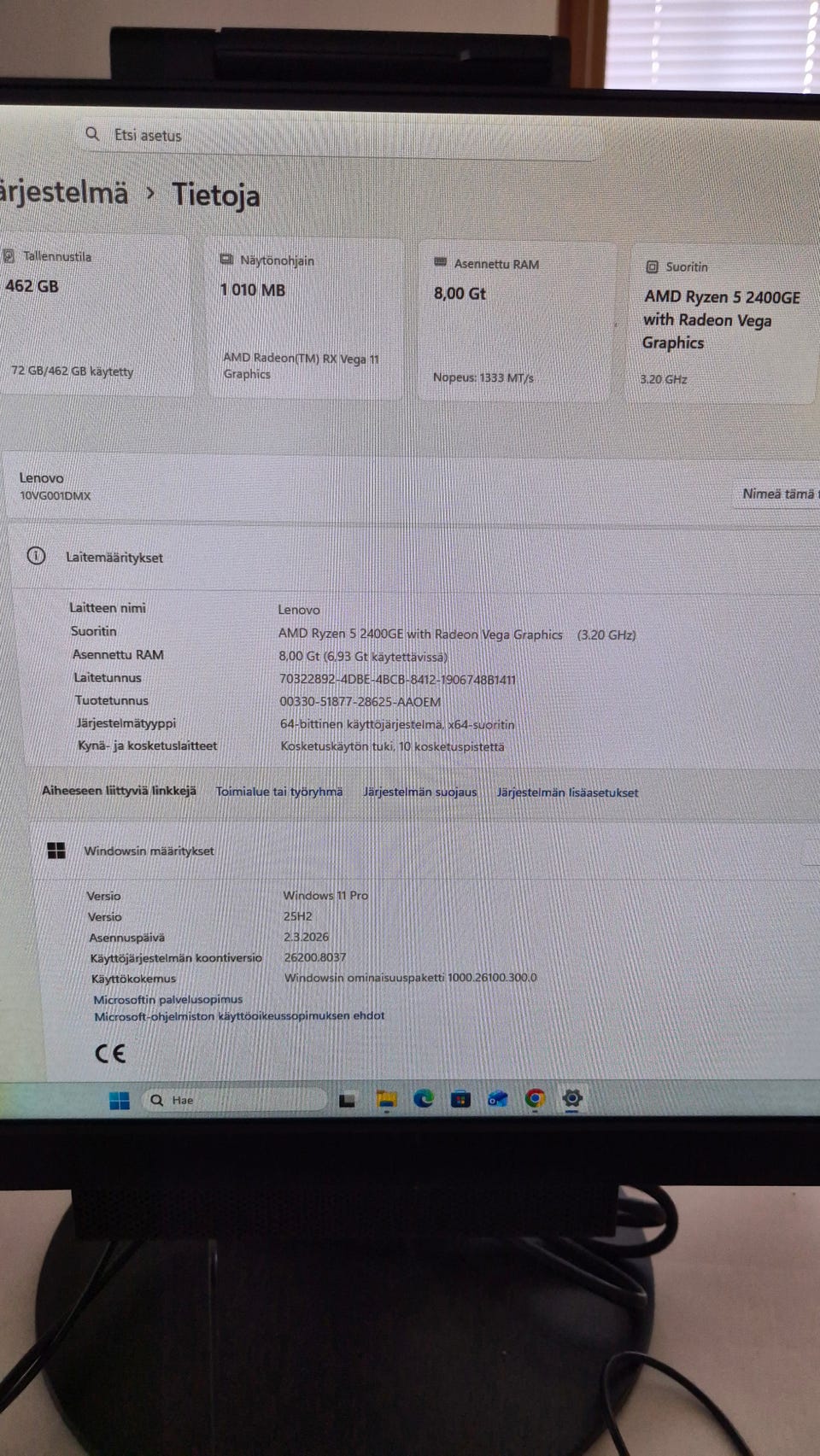Open Task View from the taskbar
Viewport: 820px width, 1456px height.
pos(347,1100)
